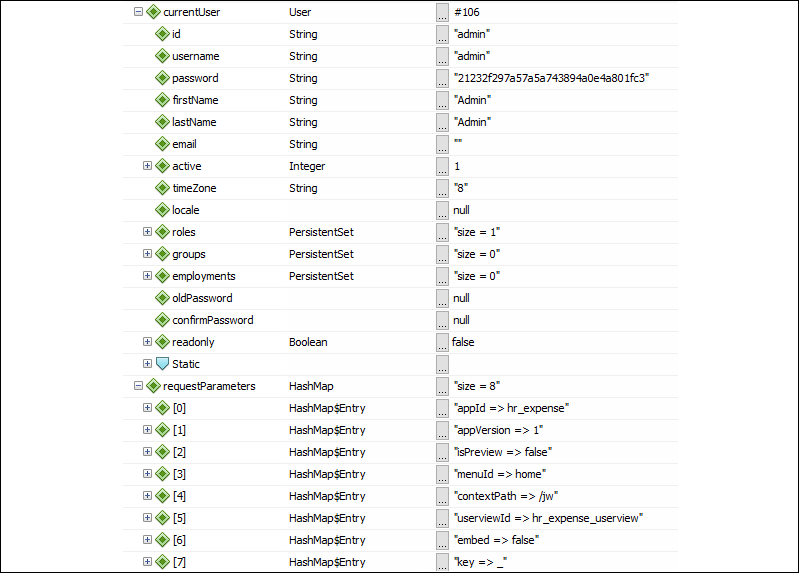This screenshot has width=799, height=573.
Task: Open ellipsis button for firstName value
Action: click(x=442, y=100)
